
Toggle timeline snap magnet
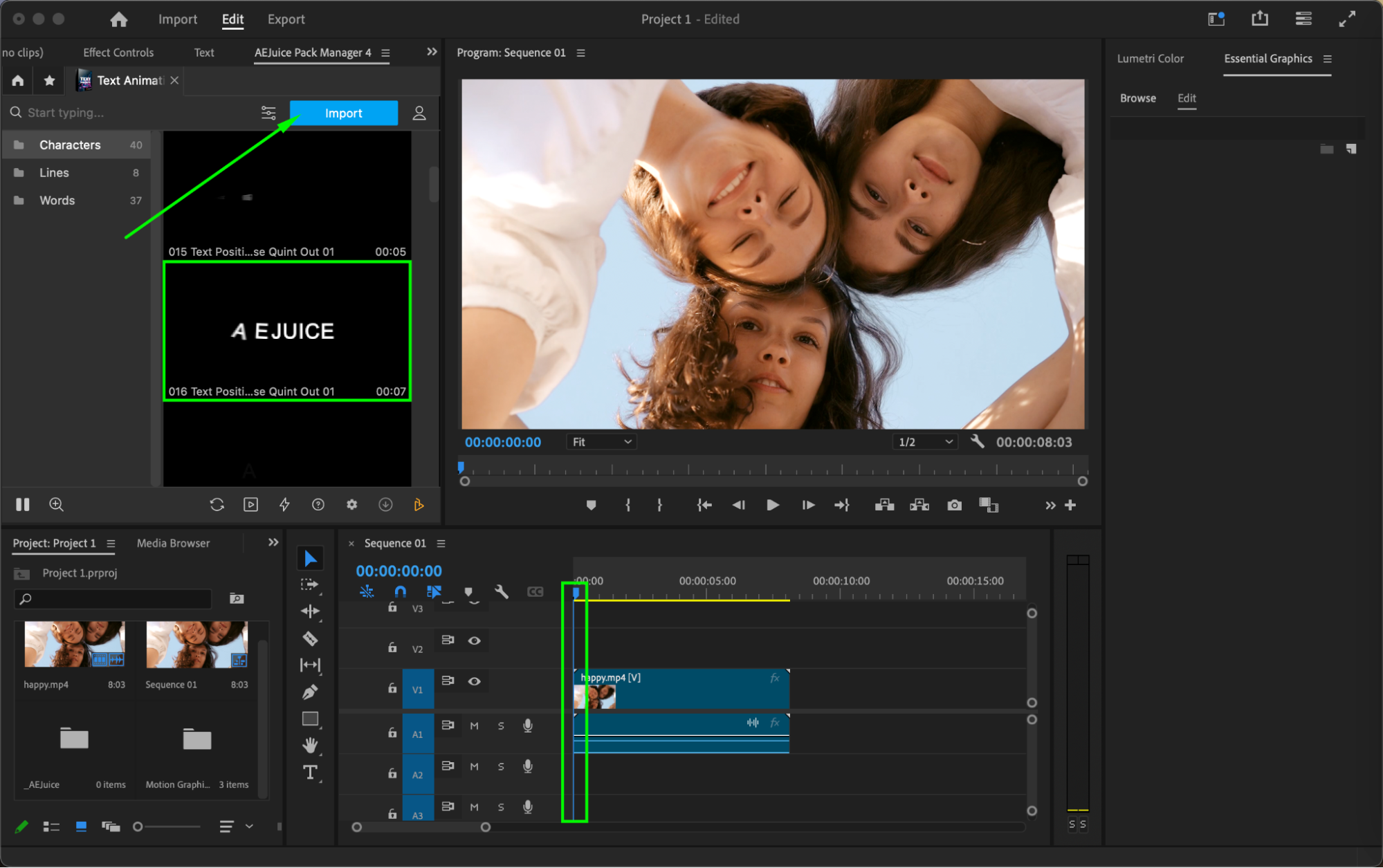(400, 591)
